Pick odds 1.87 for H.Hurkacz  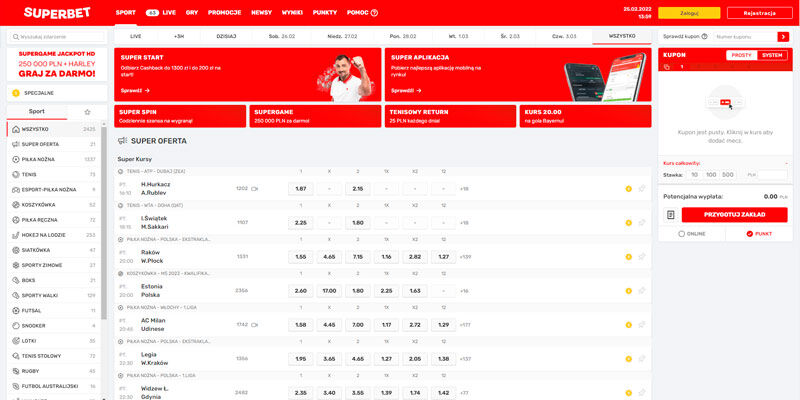click(x=301, y=189)
